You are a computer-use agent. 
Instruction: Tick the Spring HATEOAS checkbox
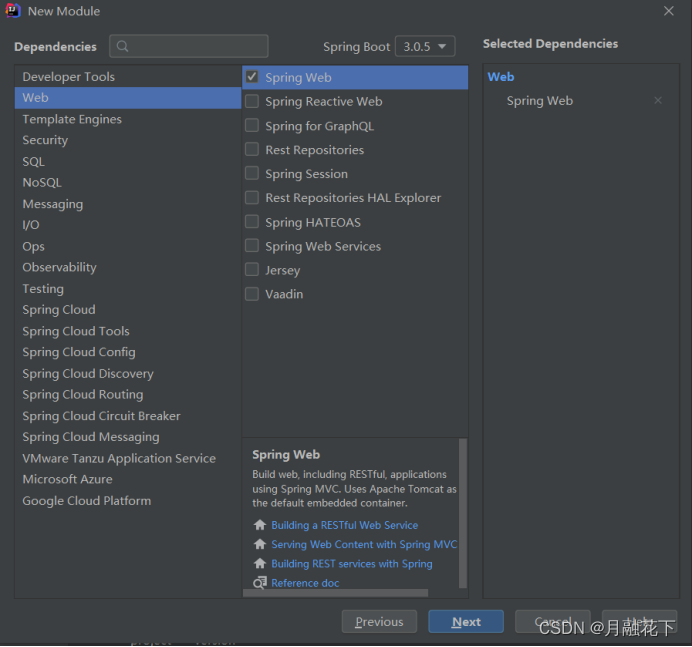tap(252, 222)
